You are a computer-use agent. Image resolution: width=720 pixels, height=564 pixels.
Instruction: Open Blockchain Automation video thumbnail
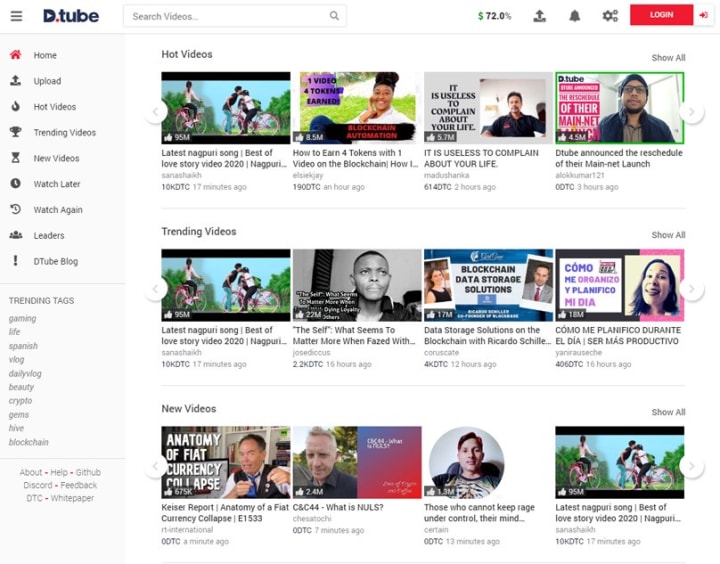pos(357,108)
